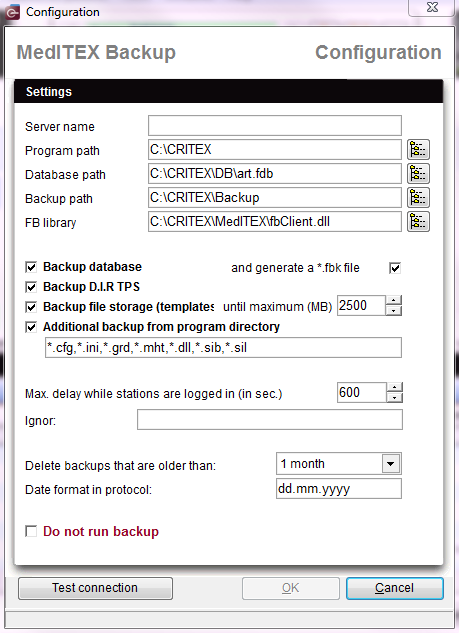Click the 'and generate a *.fbk file' label
Screen dimensions: 459x633
click(295, 268)
